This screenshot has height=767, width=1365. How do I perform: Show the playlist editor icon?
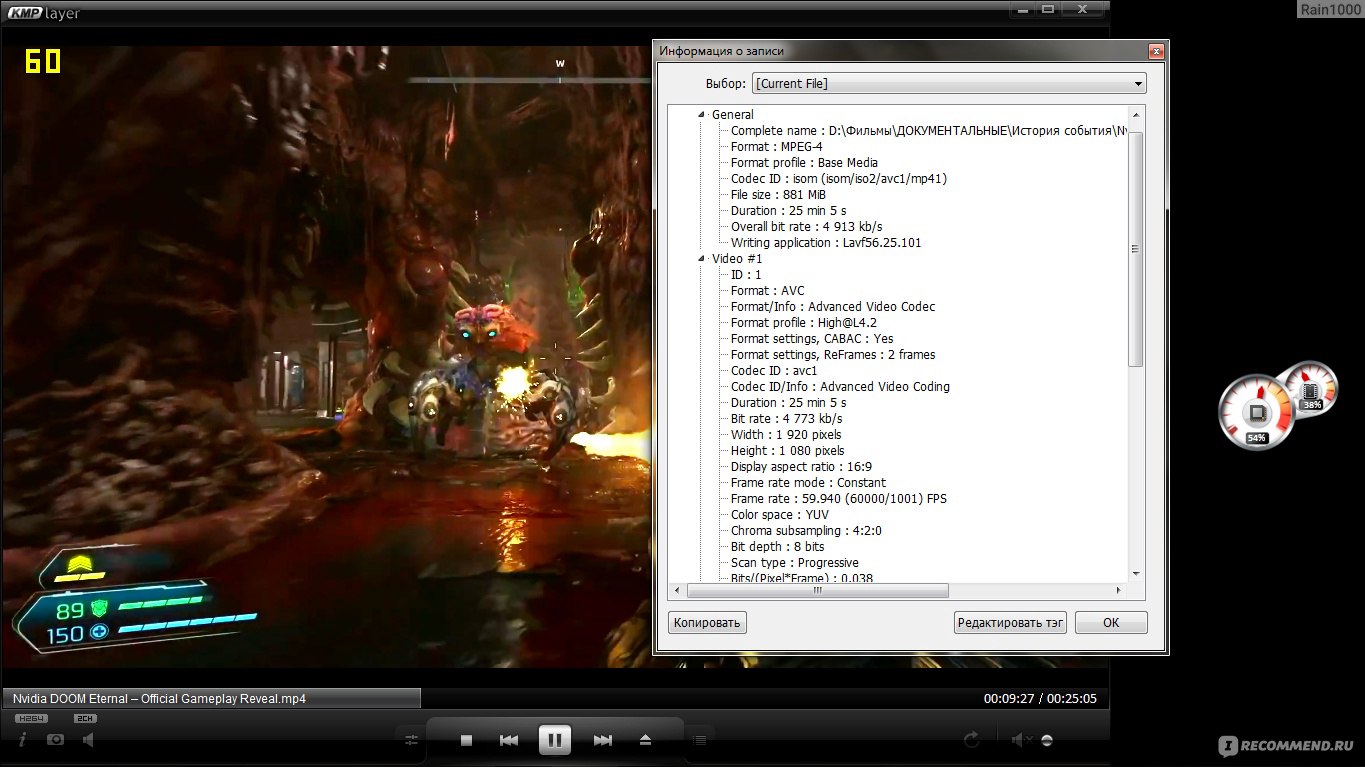[x=700, y=740]
